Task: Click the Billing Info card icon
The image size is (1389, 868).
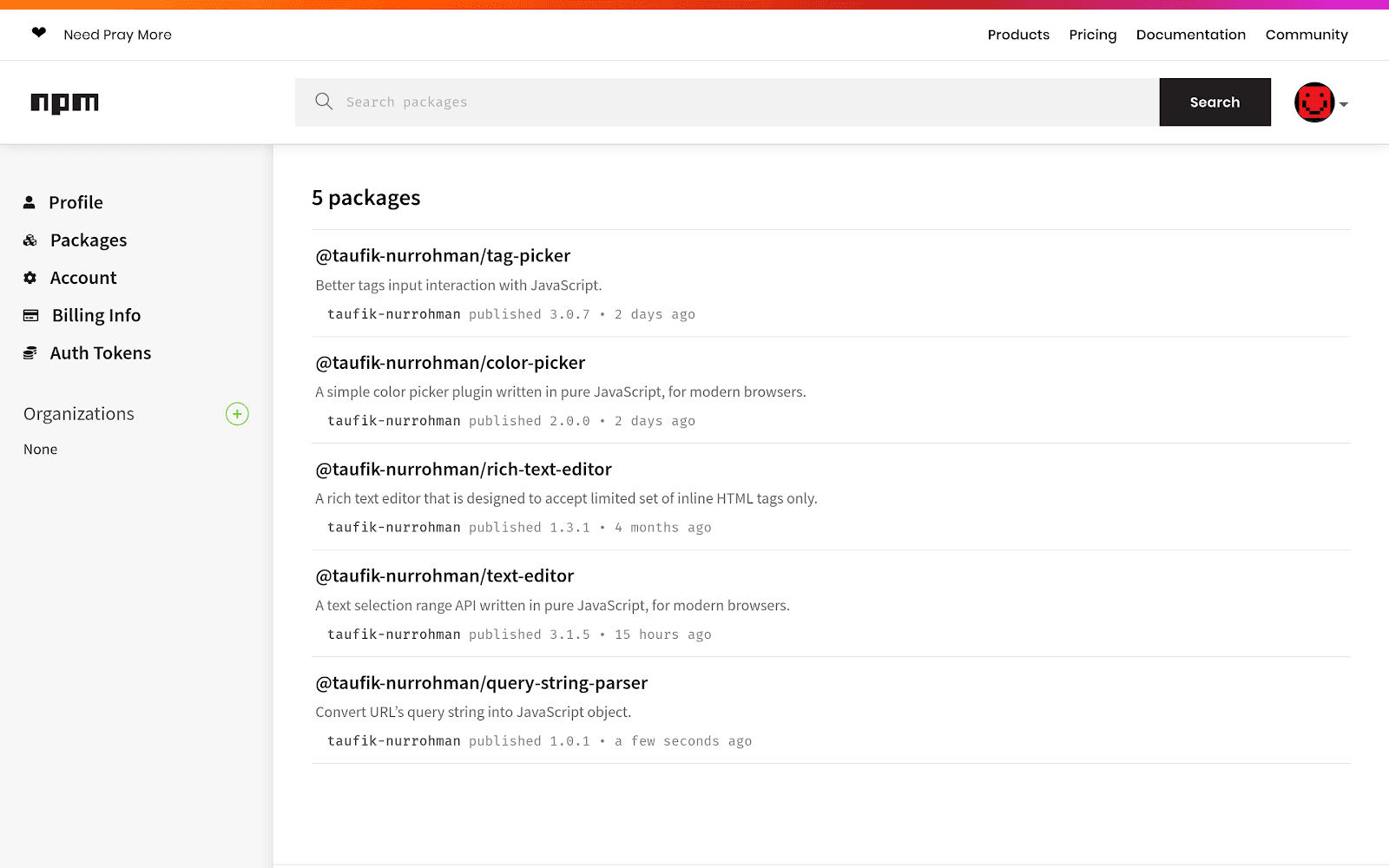Action: (x=30, y=315)
